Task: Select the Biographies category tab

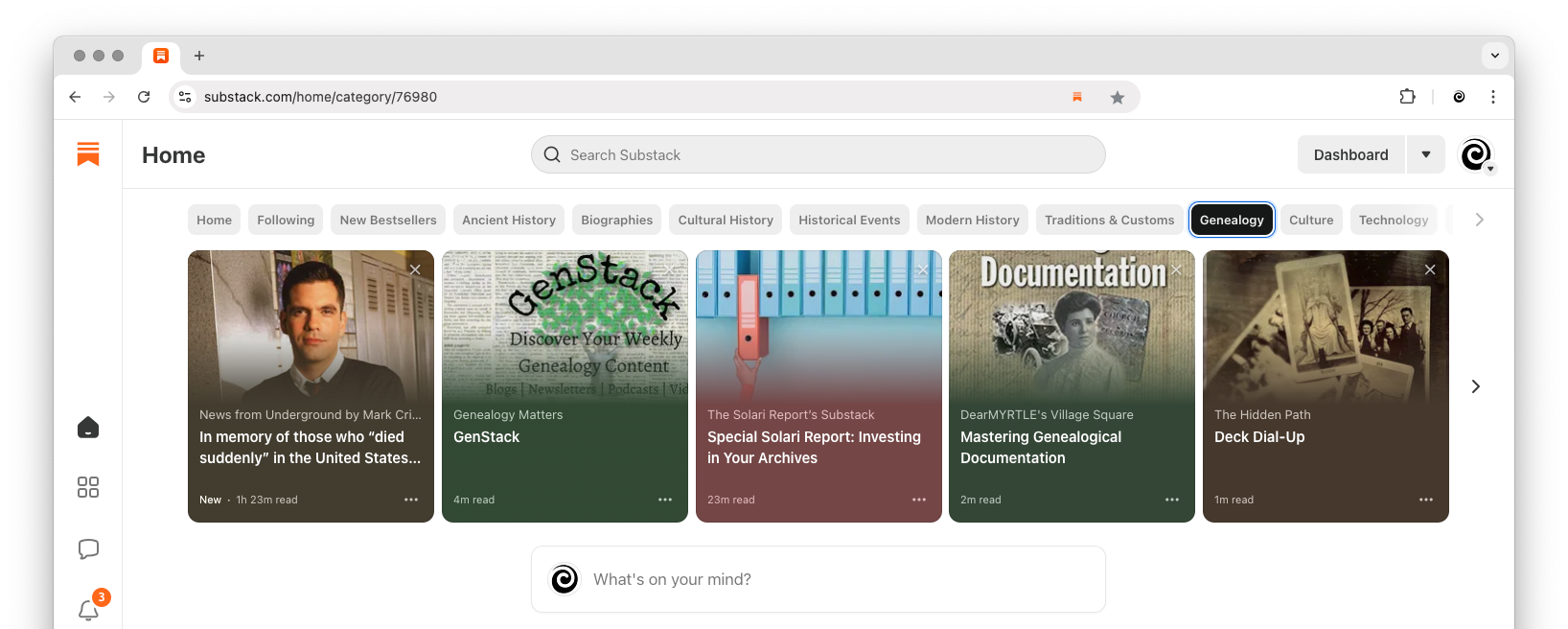Action: click(x=616, y=220)
